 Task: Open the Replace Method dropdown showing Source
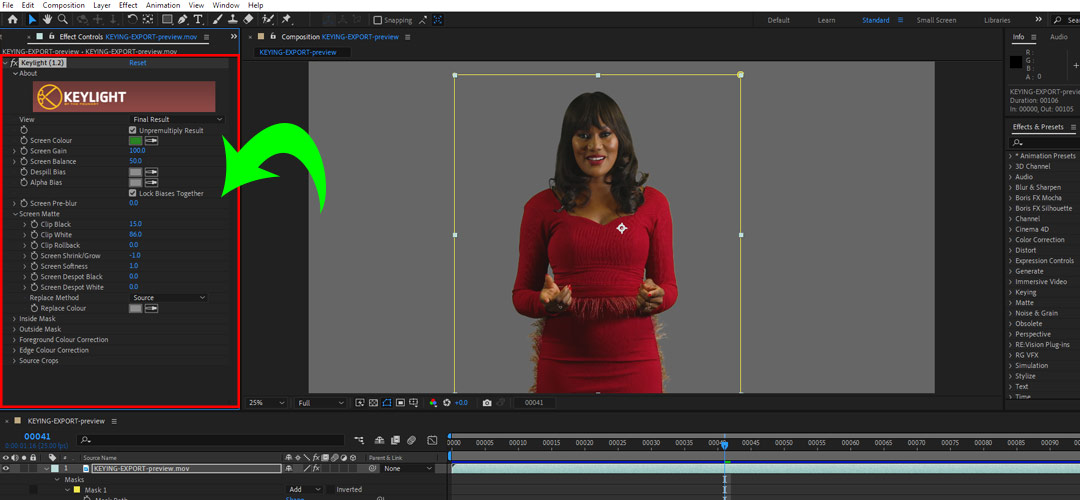169,298
